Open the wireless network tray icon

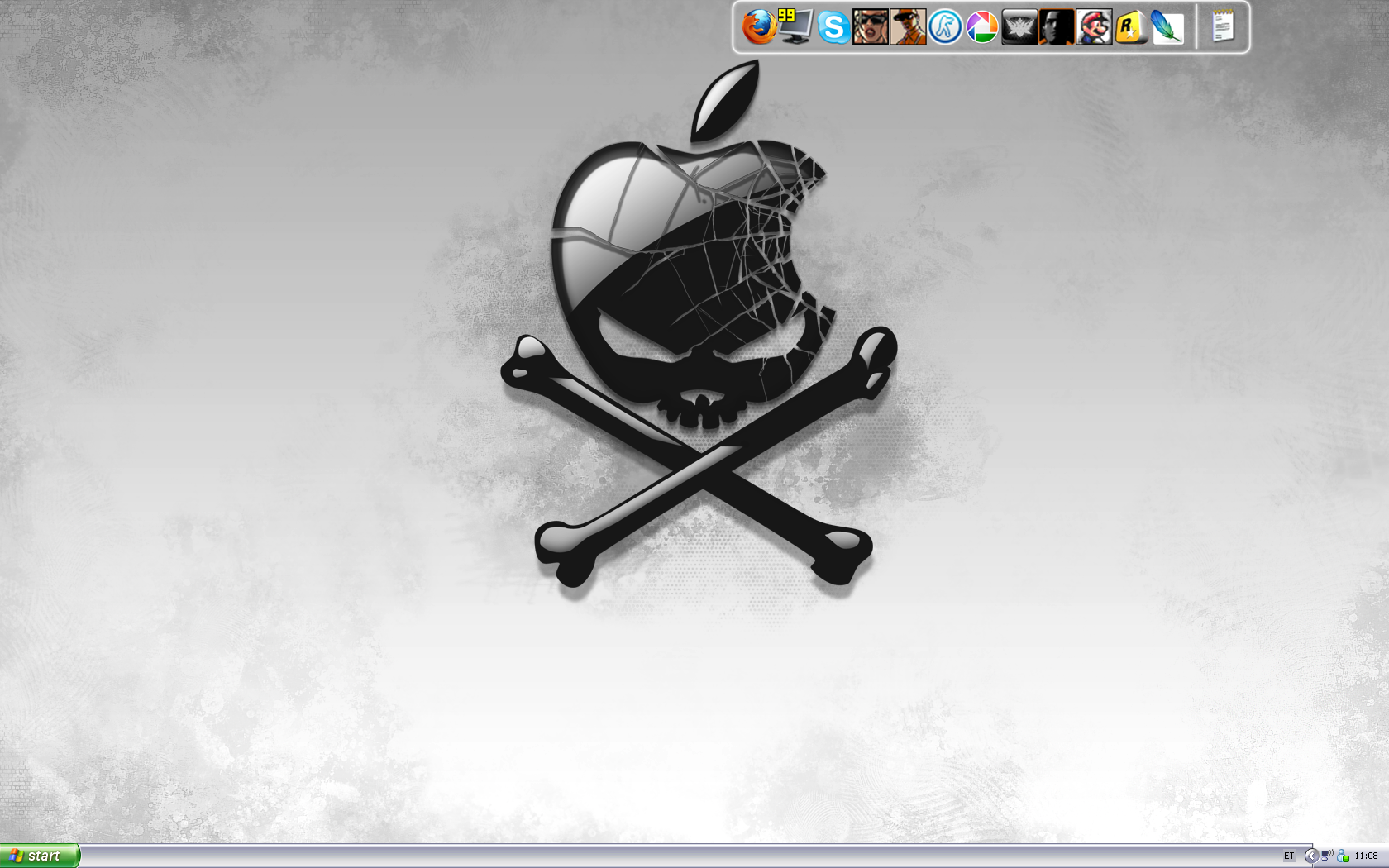[1327, 856]
